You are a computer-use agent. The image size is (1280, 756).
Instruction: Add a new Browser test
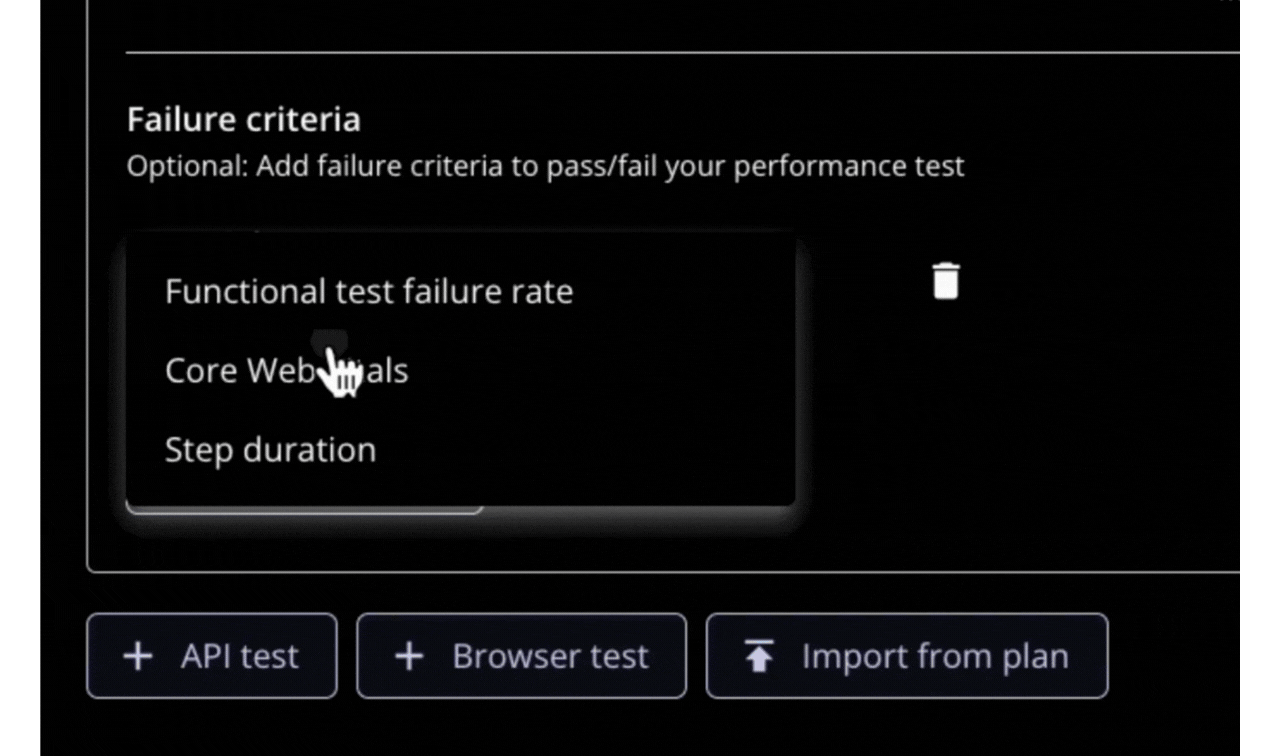[520, 656]
